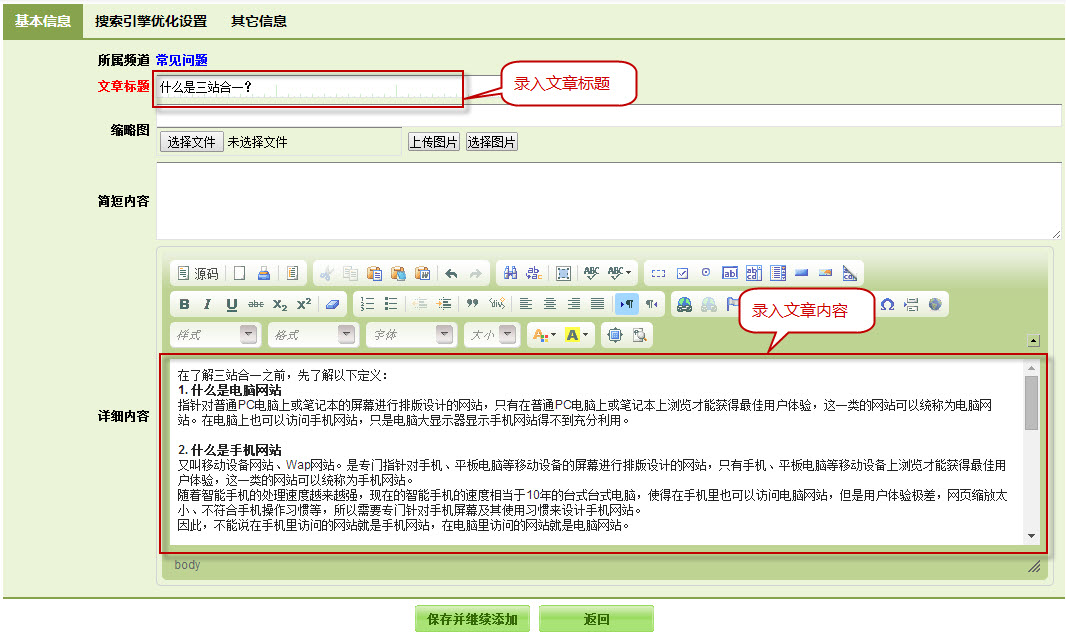1066x638 pixels.
Task: Apply block quote formatting
Action: (x=472, y=304)
